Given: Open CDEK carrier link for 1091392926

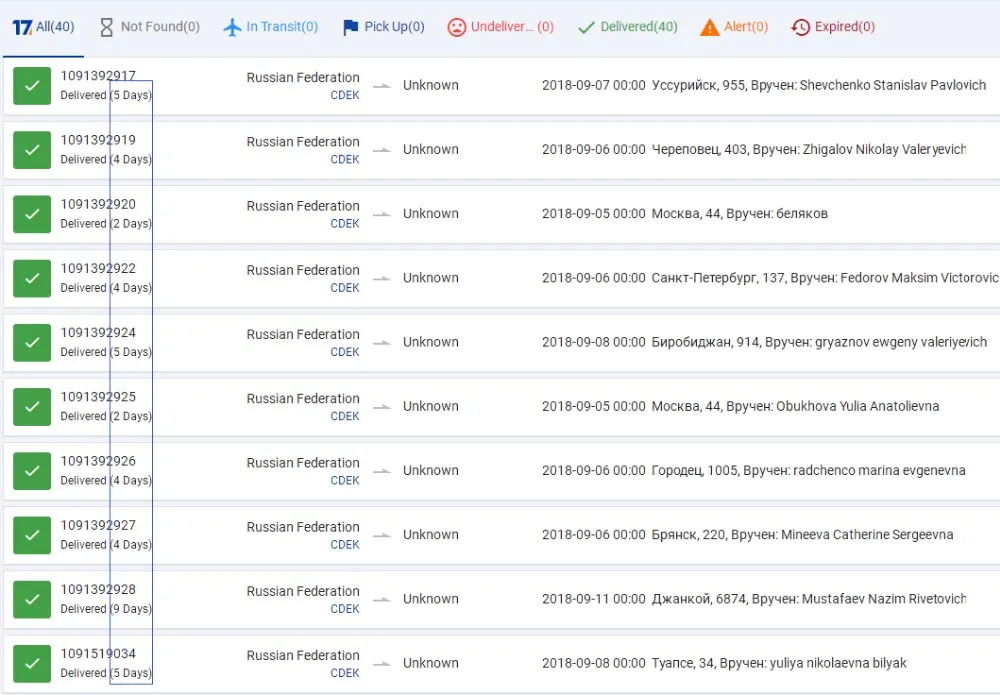Looking at the screenshot, I should click(345, 480).
